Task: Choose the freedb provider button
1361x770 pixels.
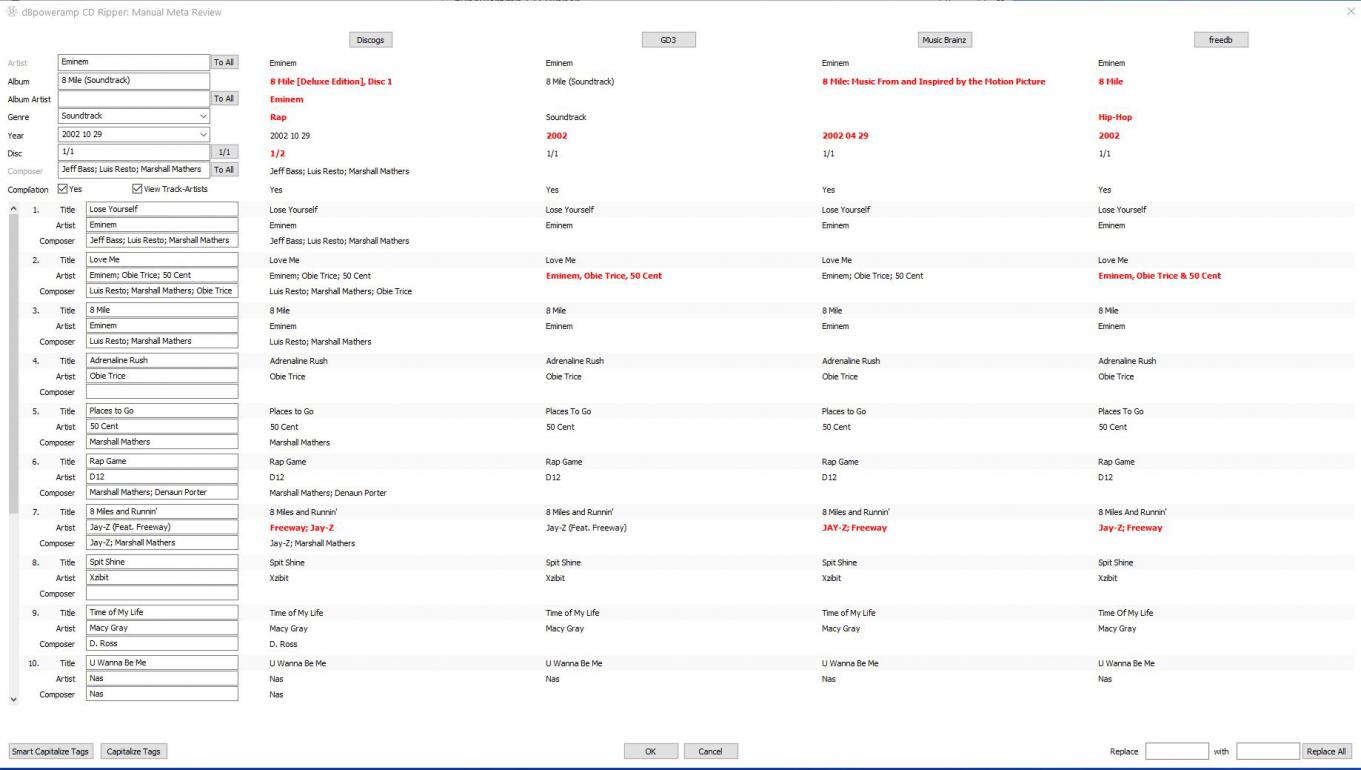Action: pyautogui.click(x=1221, y=40)
